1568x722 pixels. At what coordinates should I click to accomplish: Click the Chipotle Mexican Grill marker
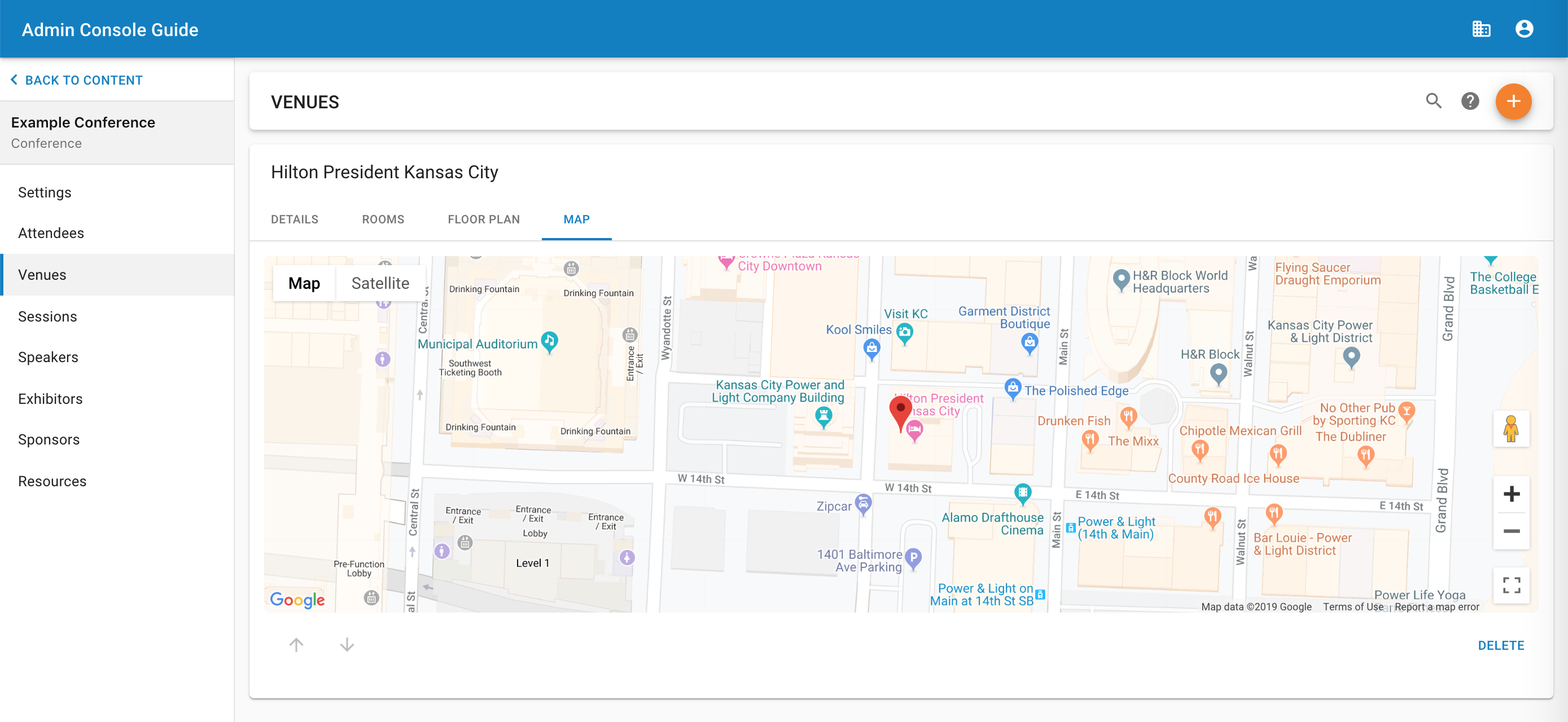pos(1199,451)
